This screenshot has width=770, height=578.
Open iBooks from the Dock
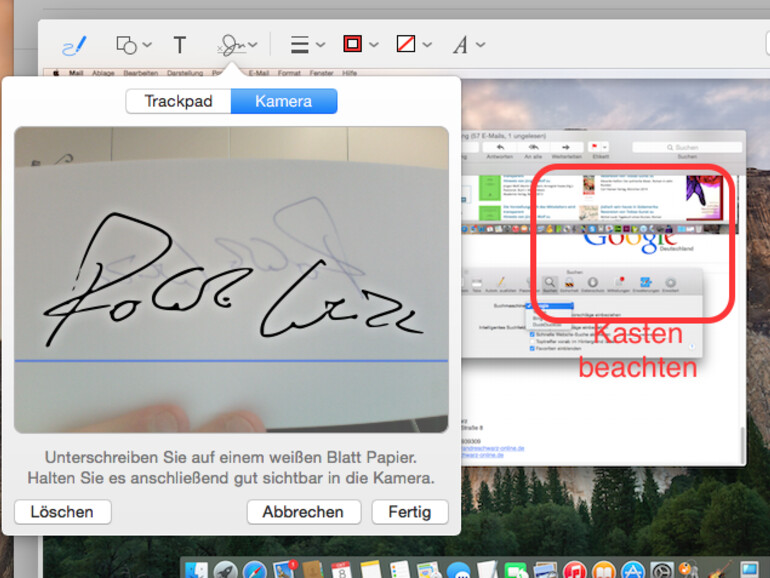(604, 570)
